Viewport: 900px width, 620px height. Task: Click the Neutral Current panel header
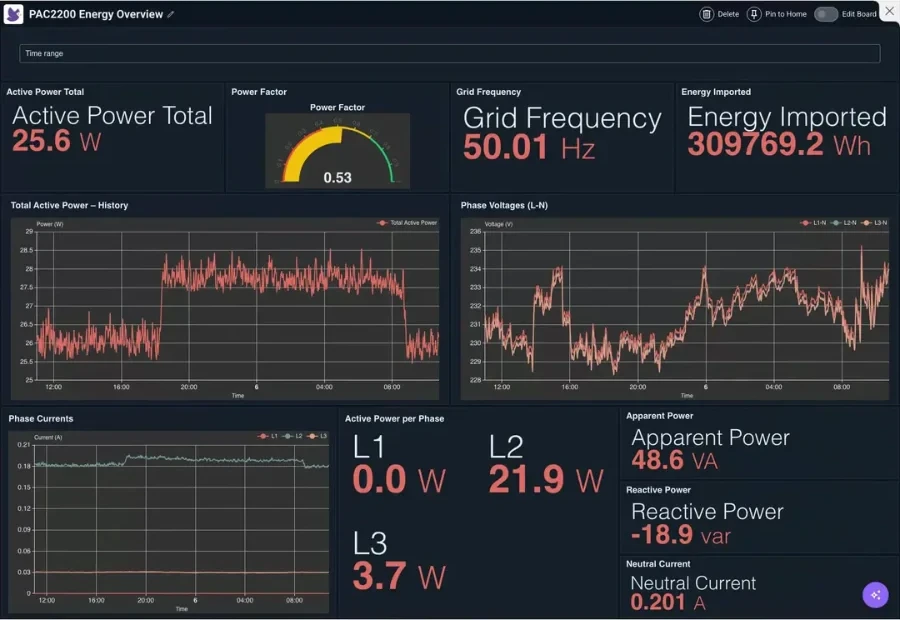(x=658, y=564)
